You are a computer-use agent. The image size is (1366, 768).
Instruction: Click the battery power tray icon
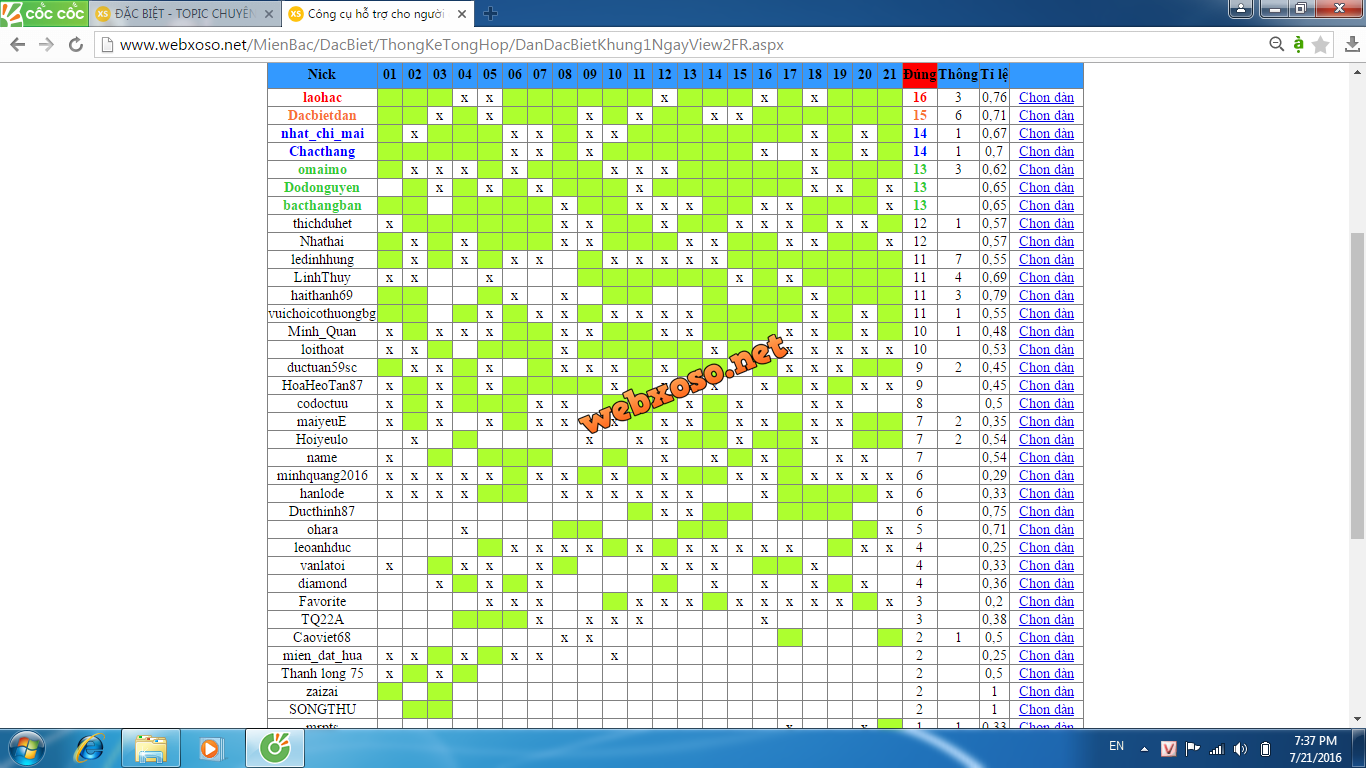pos(1265,748)
